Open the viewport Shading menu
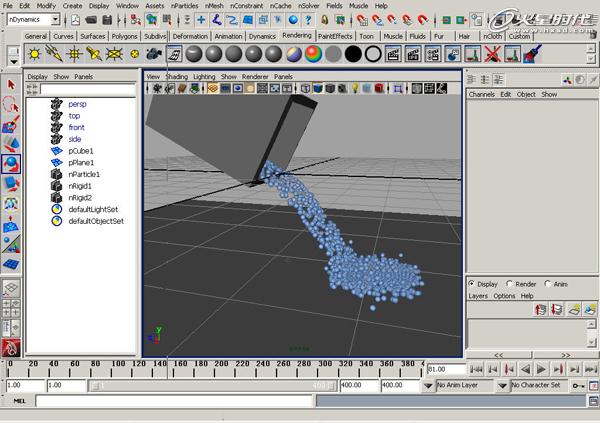Image resolution: width=600 pixels, height=423 pixels. 176,77
